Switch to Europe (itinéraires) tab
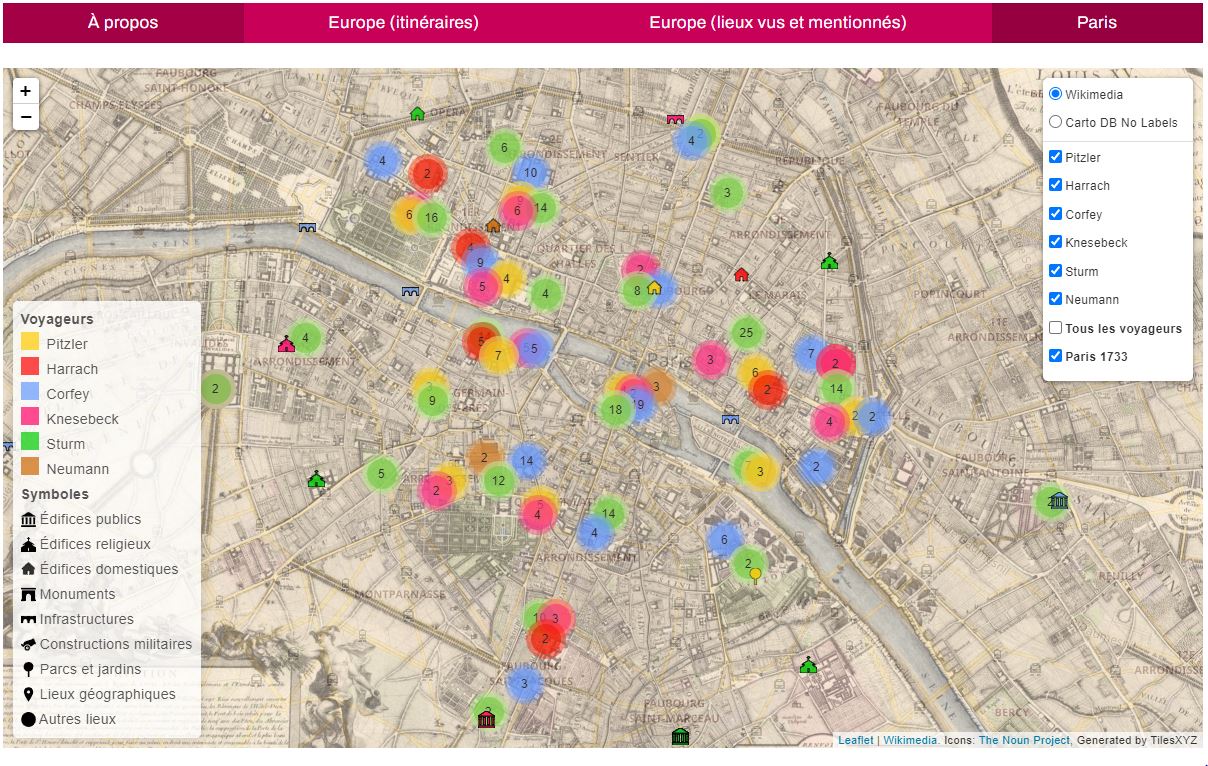 [403, 22]
